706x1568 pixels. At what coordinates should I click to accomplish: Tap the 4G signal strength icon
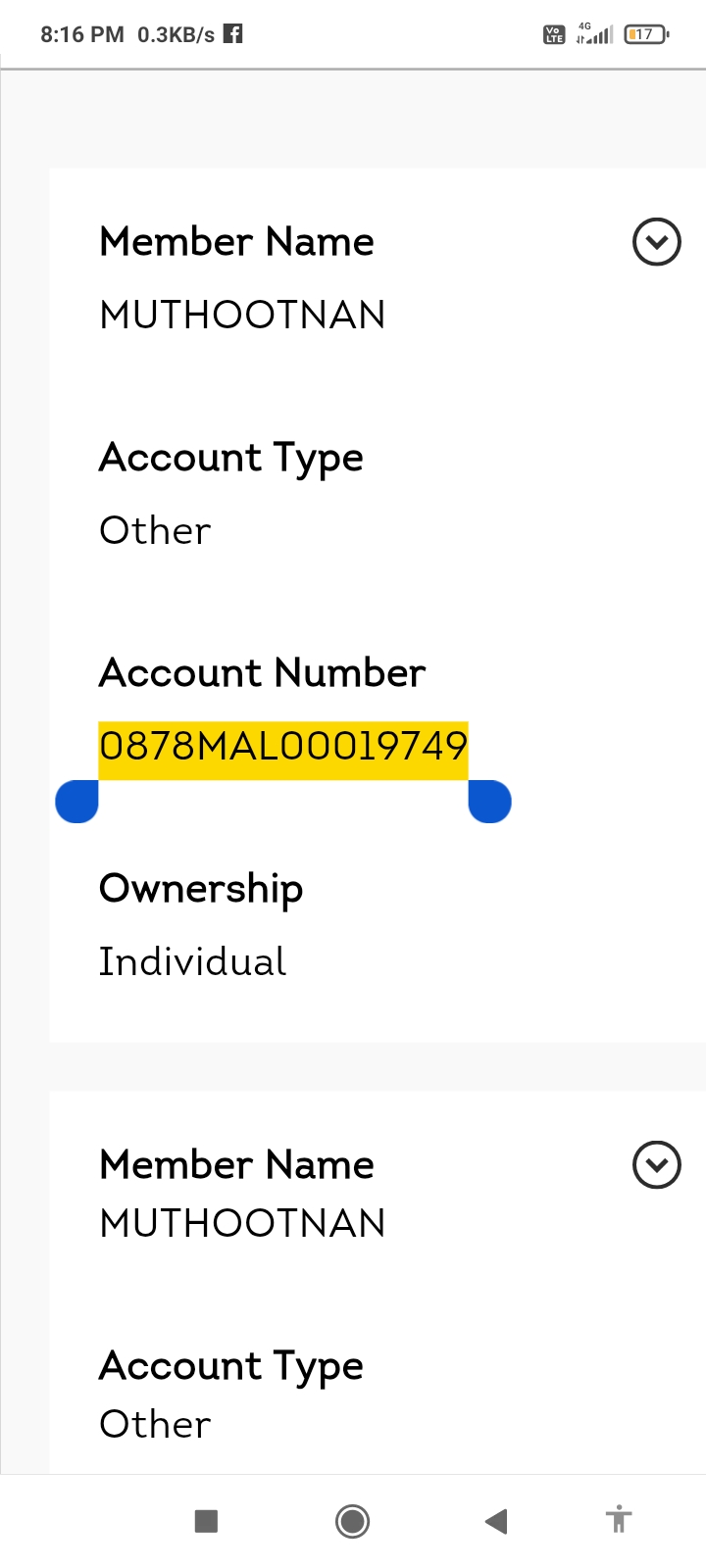pos(594,34)
